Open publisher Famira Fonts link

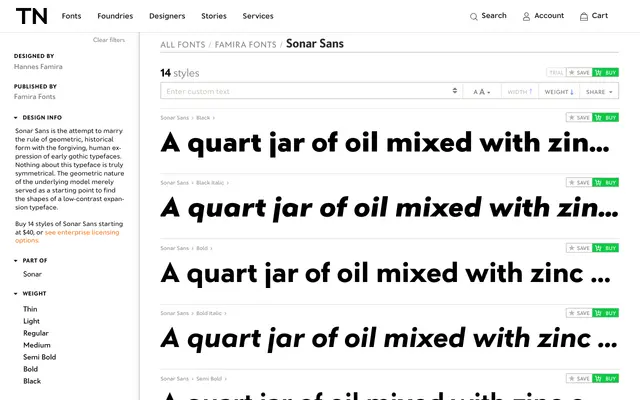click(34, 97)
